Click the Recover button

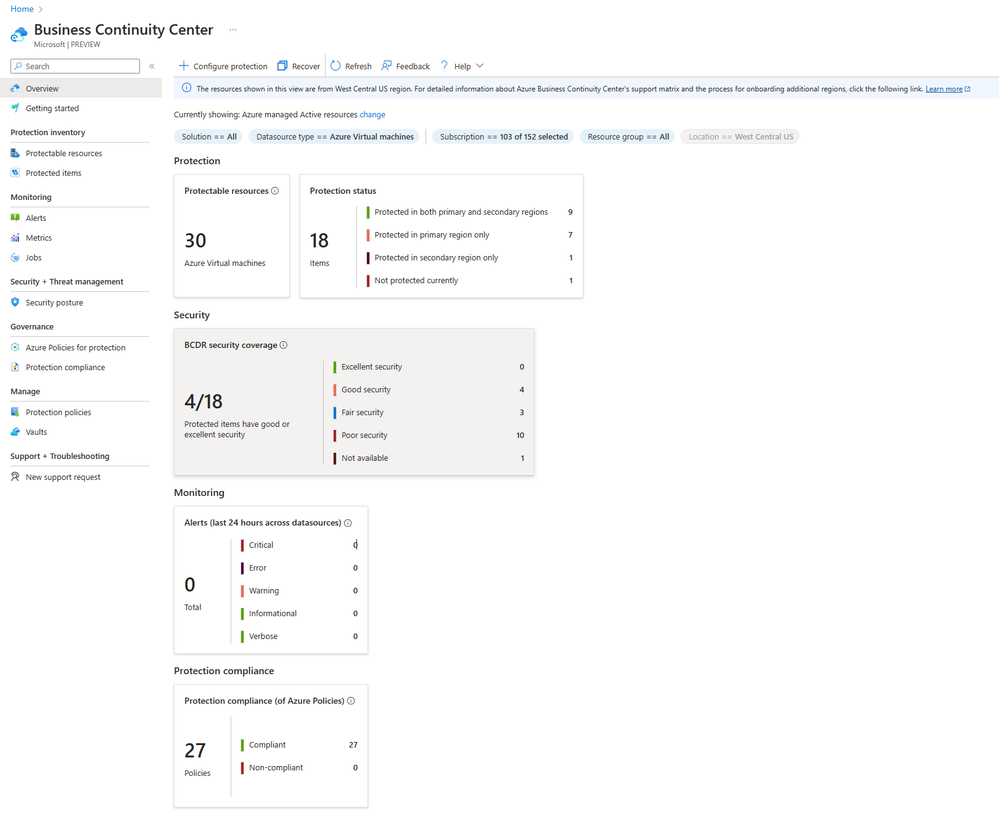click(299, 66)
